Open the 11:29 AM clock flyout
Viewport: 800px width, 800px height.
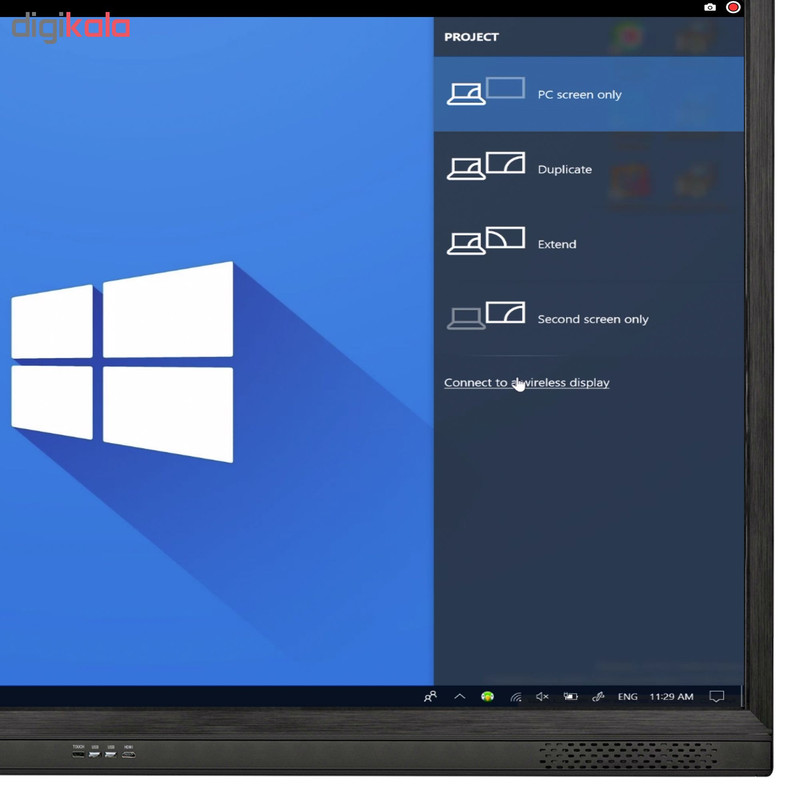[x=671, y=696]
